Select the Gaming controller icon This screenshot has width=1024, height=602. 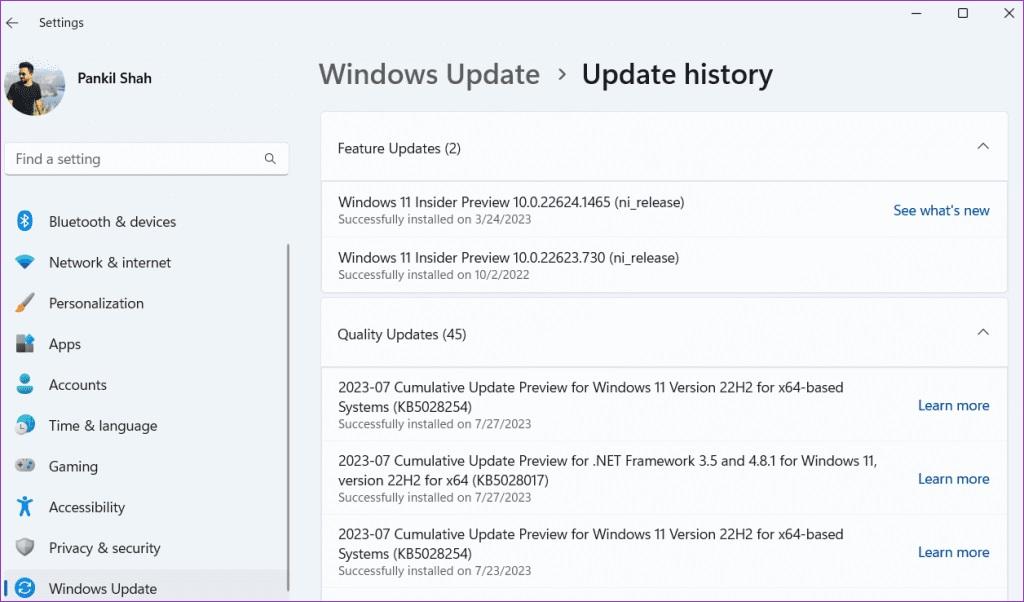pos(25,466)
